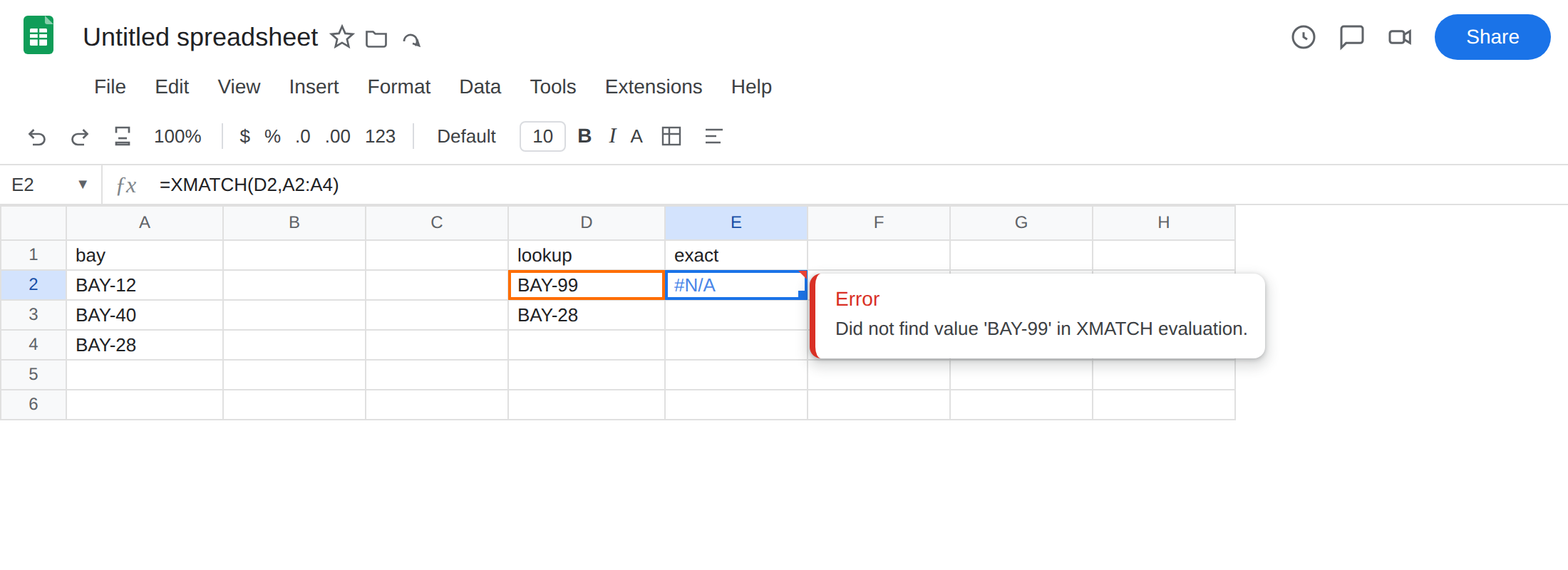Open the Help menu

tap(751, 87)
